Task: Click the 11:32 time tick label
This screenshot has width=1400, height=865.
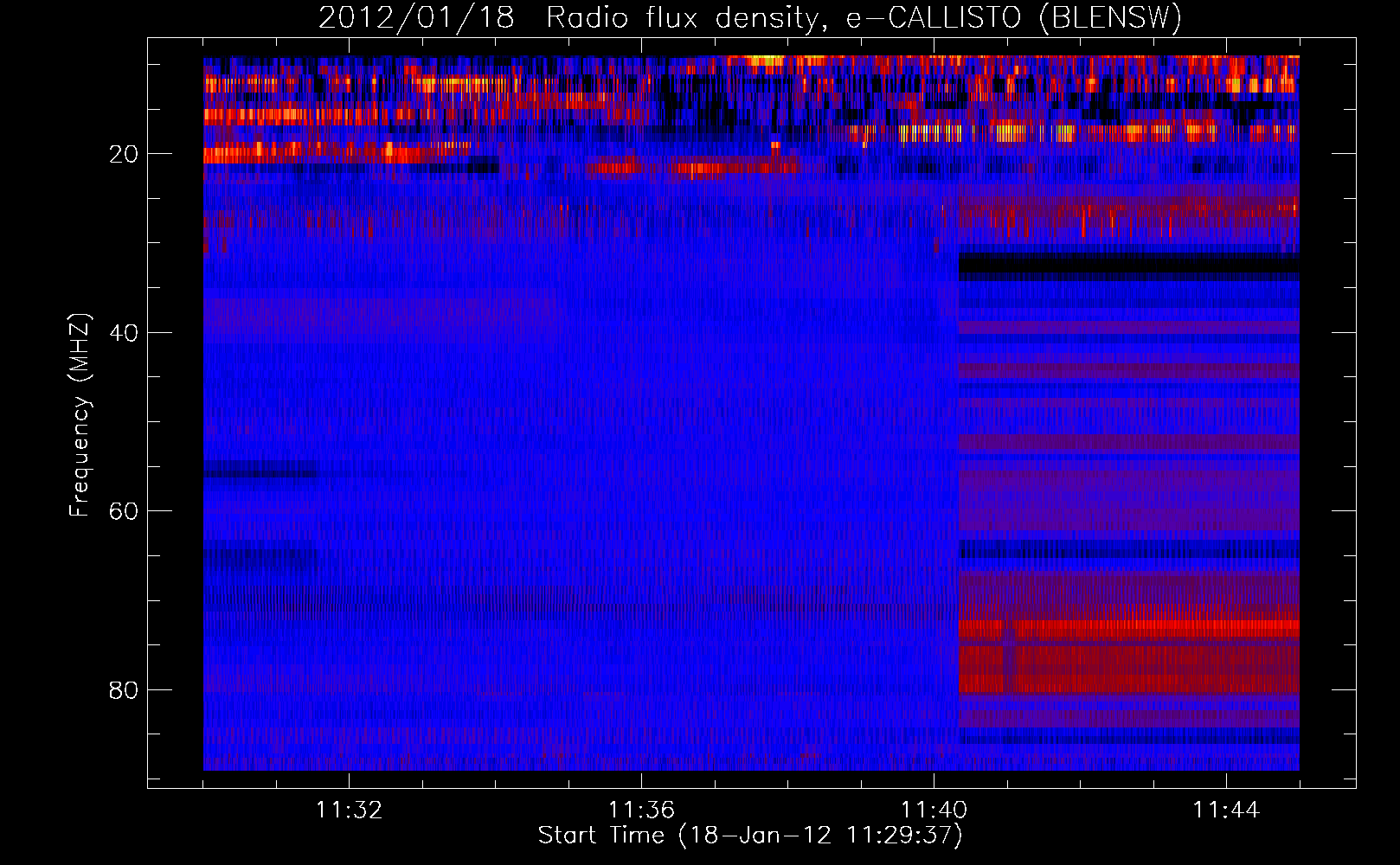Action: (349, 811)
